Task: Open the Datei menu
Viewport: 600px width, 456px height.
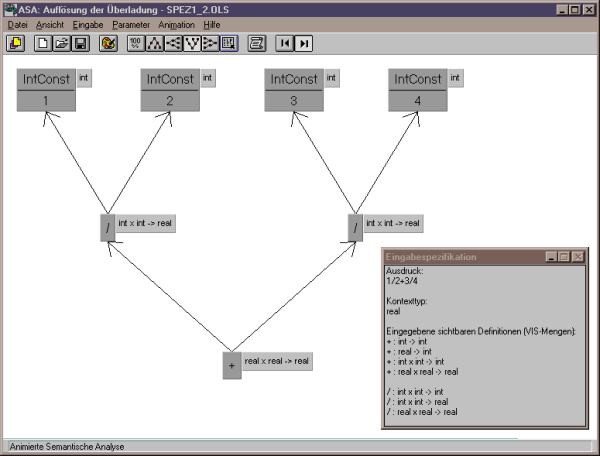Action: tap(17, 25)
